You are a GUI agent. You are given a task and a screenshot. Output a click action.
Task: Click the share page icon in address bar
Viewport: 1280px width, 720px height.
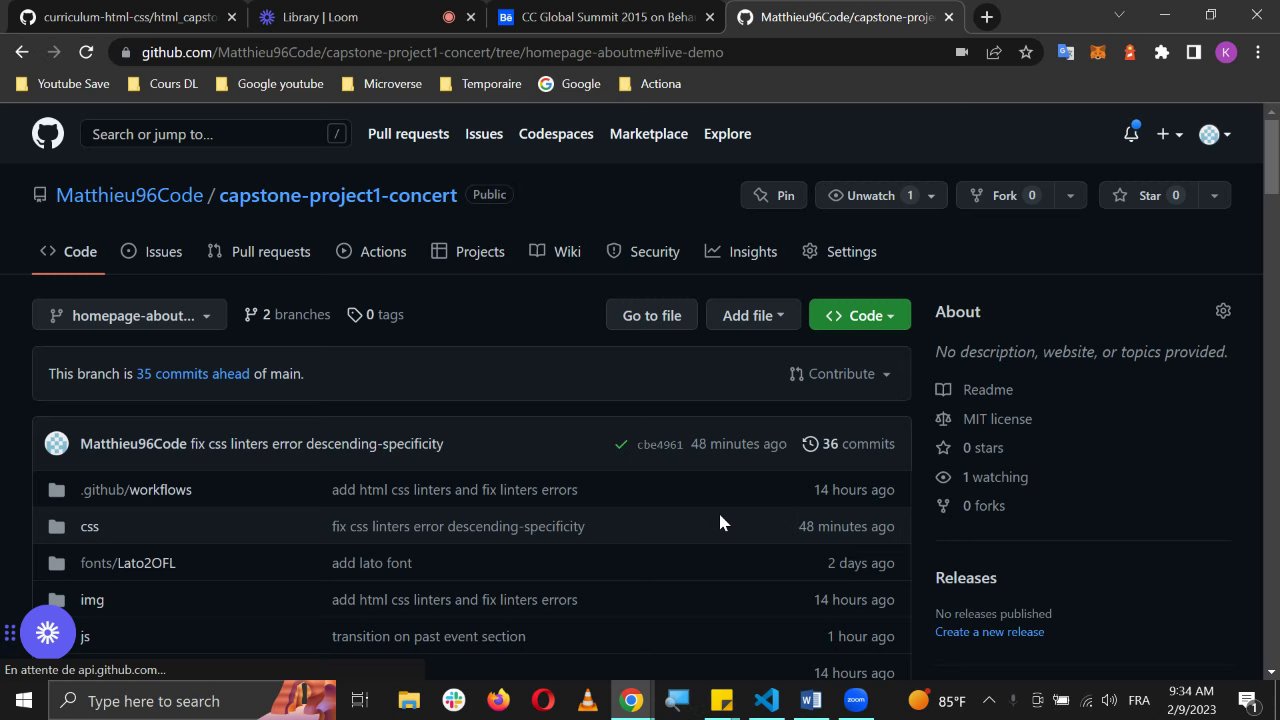(993, 52)
